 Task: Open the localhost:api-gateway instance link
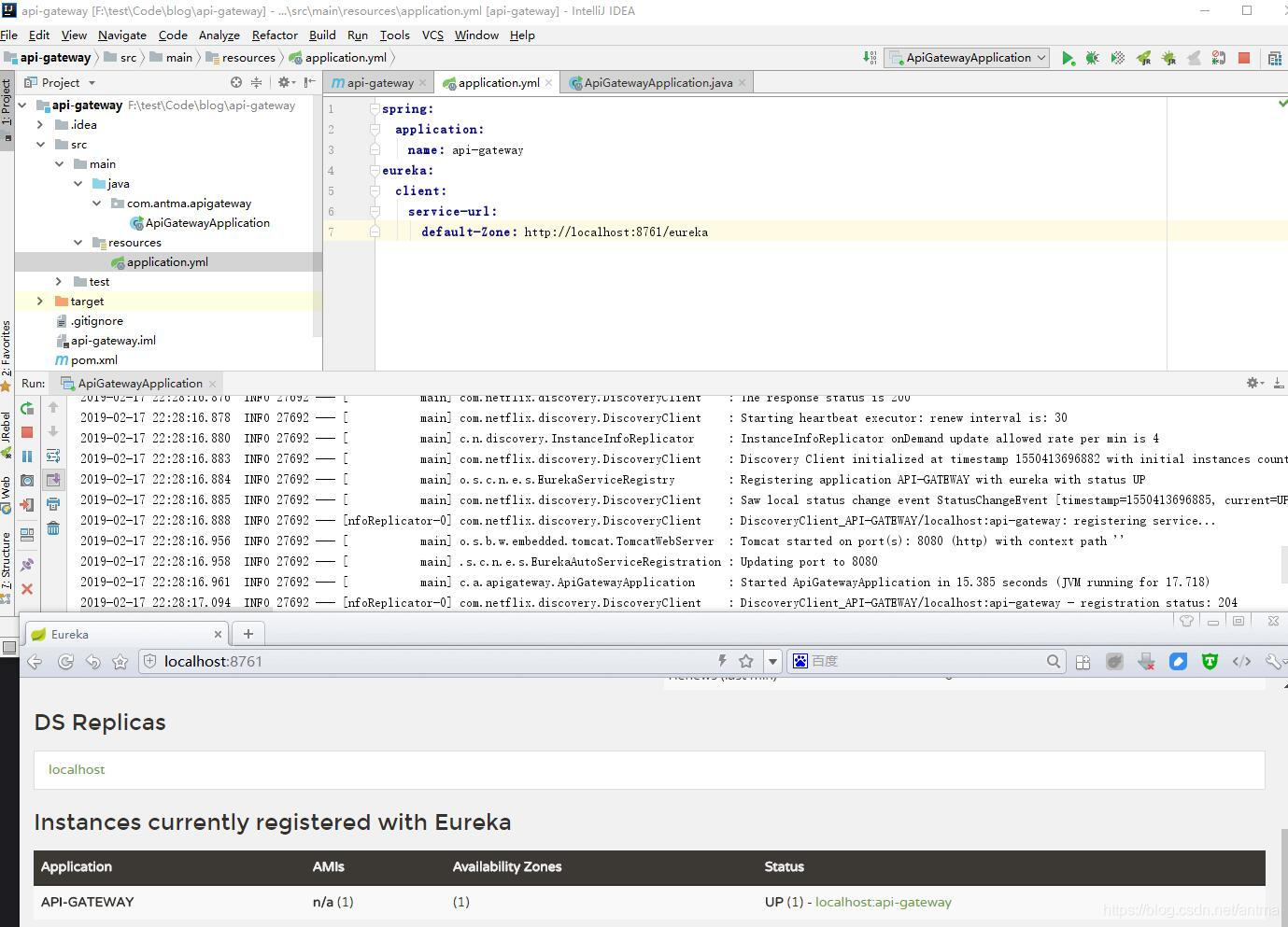[x=883, y=902]
